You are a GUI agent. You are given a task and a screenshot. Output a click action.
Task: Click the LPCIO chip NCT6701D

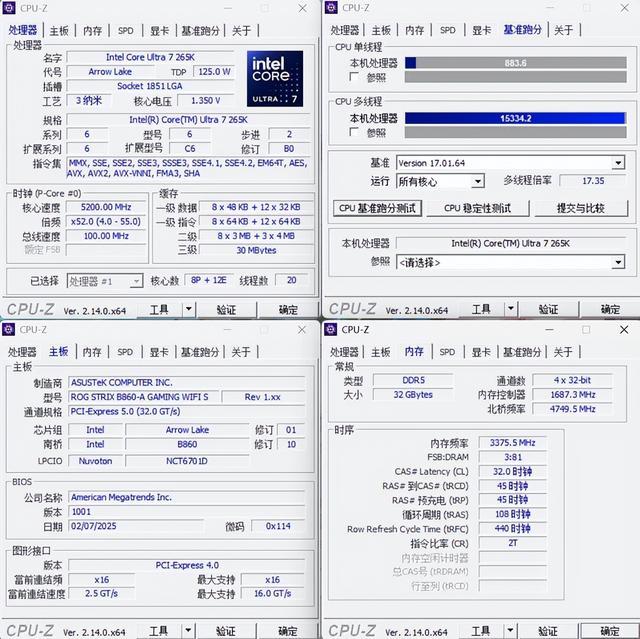pos(187,461)
